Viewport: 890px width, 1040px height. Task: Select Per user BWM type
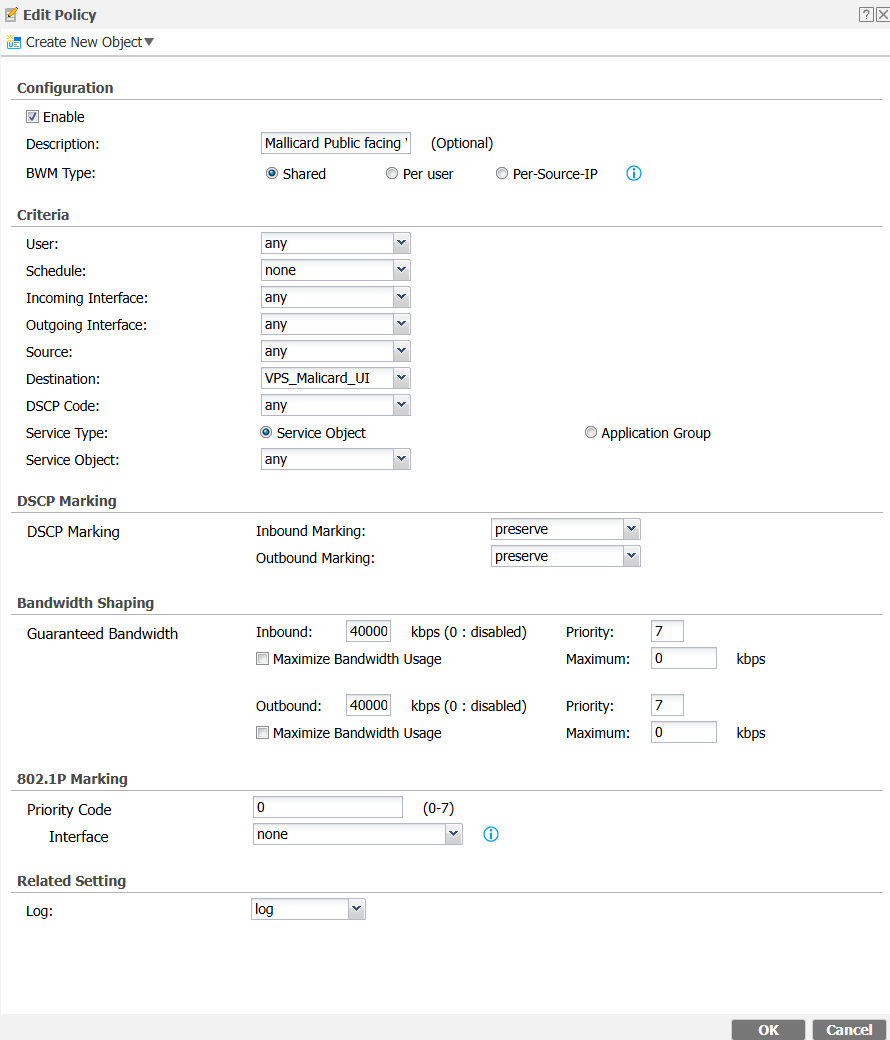pyautogui.click(x=392, y=173)
